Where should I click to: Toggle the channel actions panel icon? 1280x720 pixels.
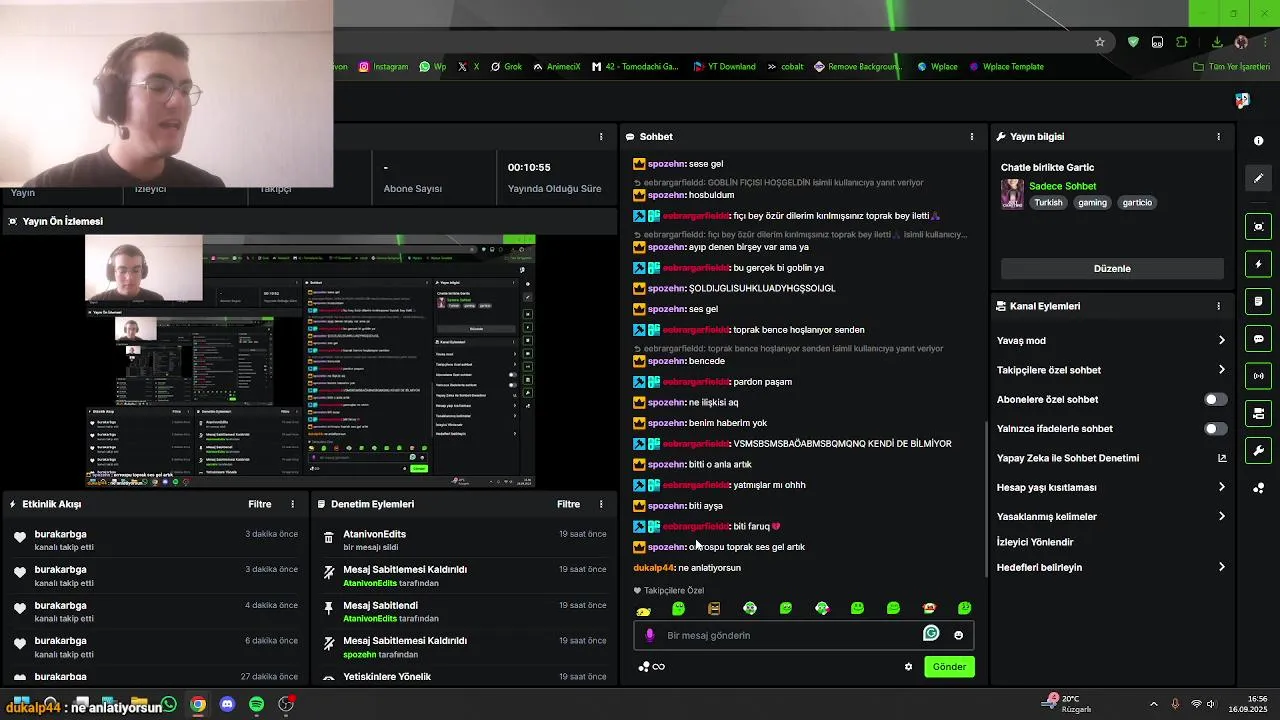[x=1259, y=413]
